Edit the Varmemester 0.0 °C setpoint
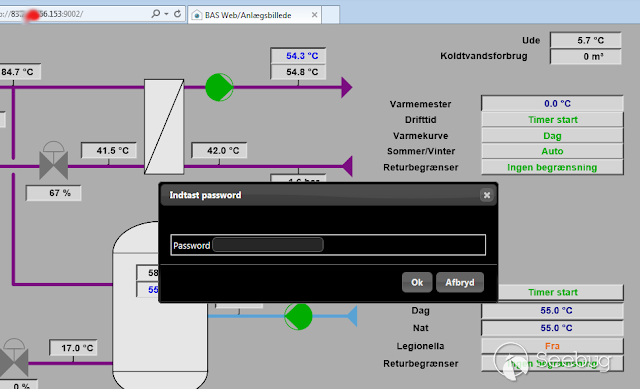 tap(552, 103)
